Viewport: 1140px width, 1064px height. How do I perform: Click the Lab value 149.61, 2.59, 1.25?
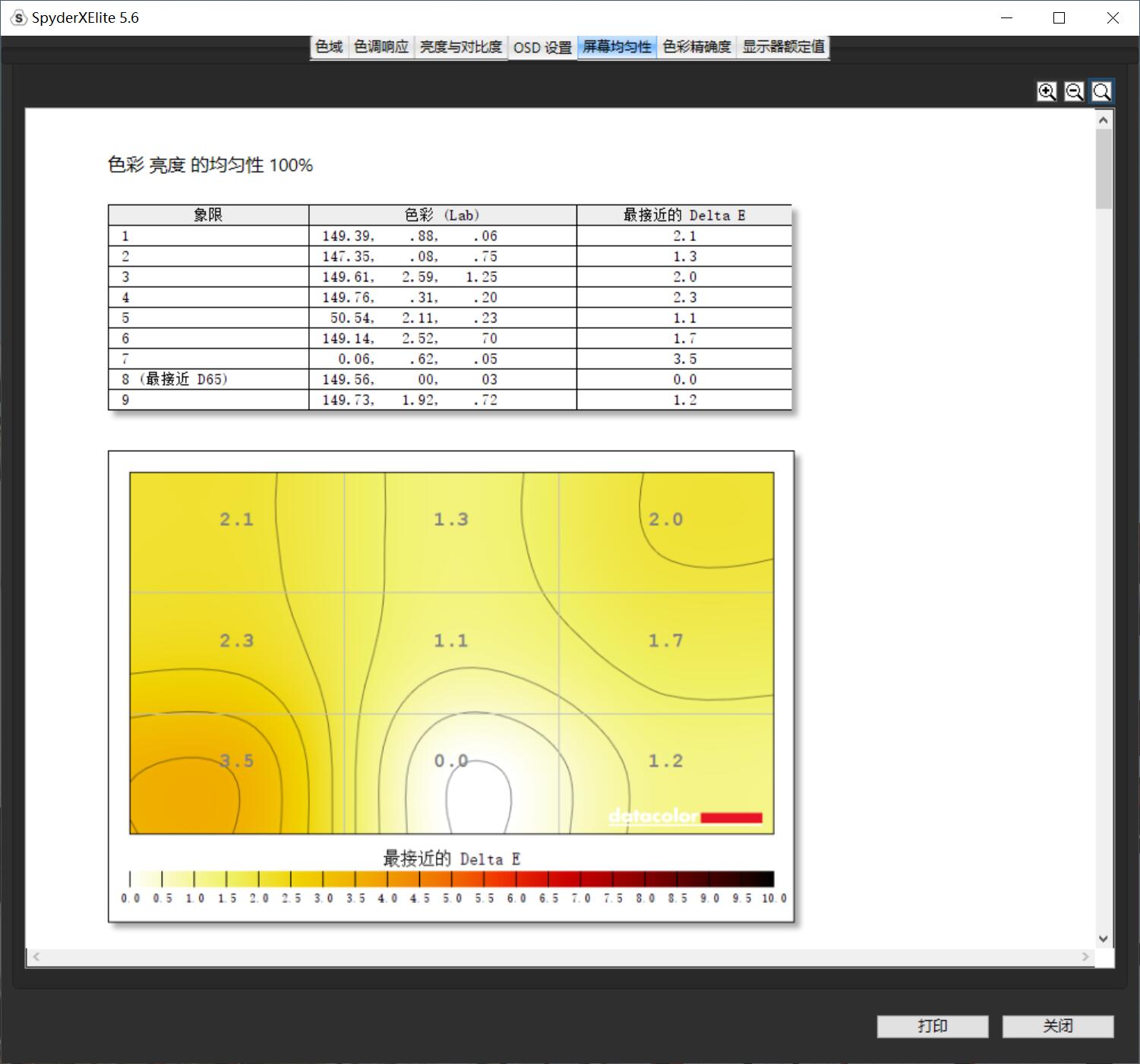(409, 277)
